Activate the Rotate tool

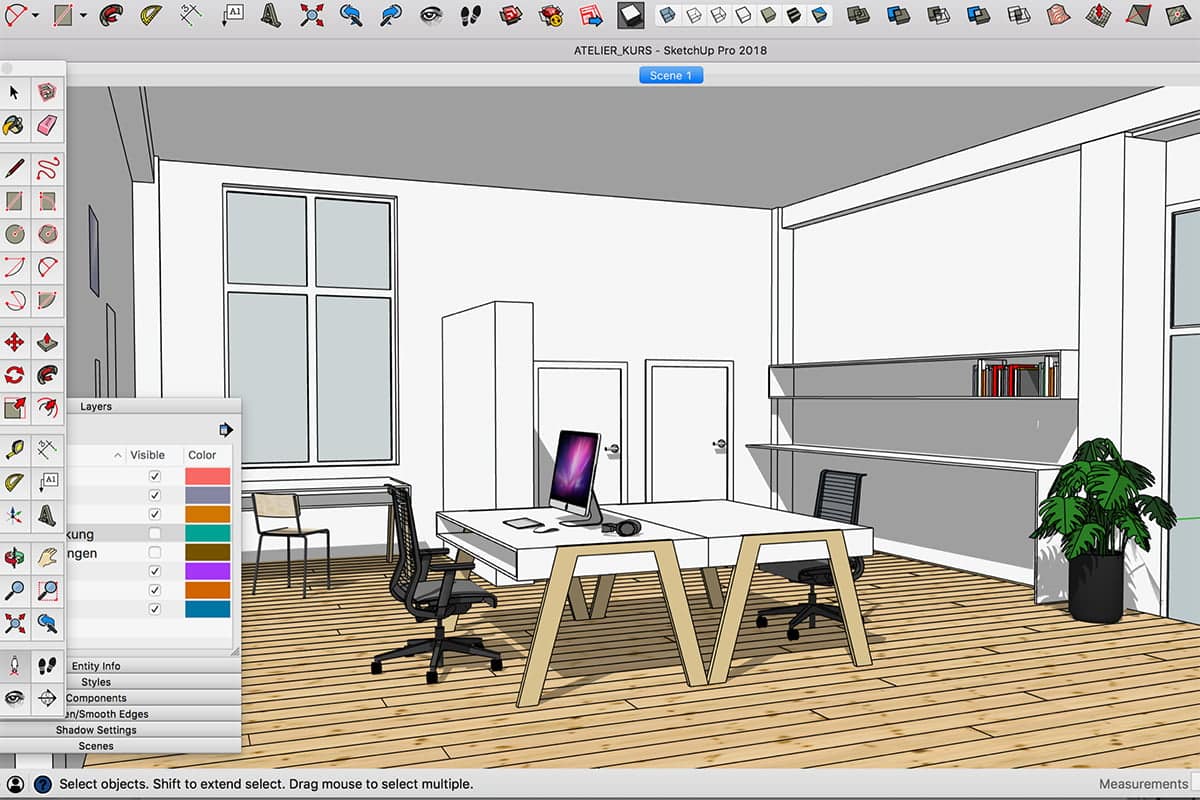14,374
